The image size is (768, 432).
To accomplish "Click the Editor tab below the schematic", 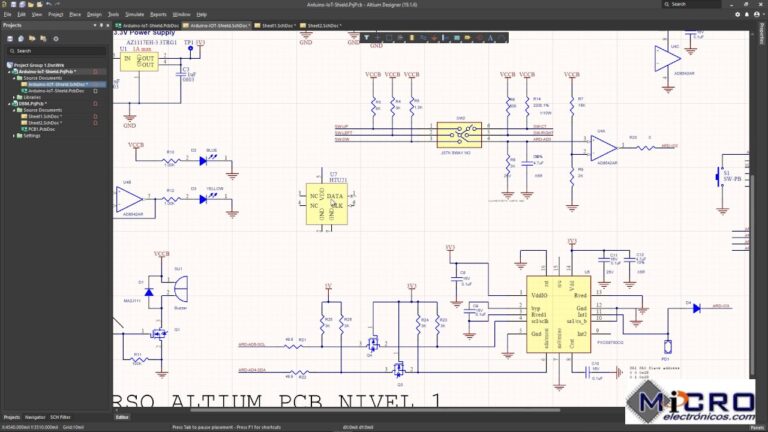I will (x=122, y=417).
